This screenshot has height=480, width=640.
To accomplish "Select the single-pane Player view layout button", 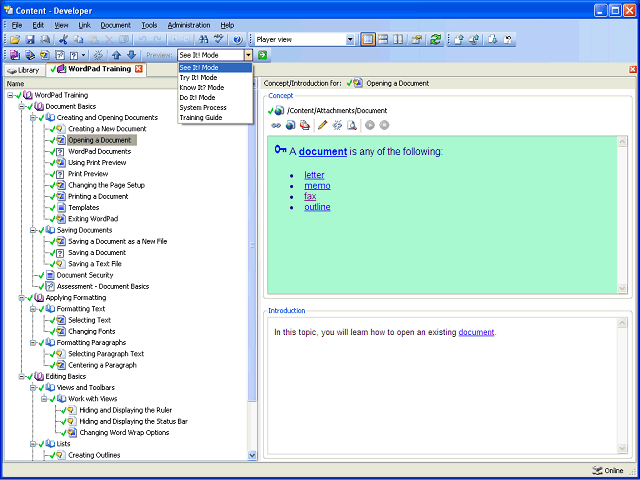I will [368, 40].
